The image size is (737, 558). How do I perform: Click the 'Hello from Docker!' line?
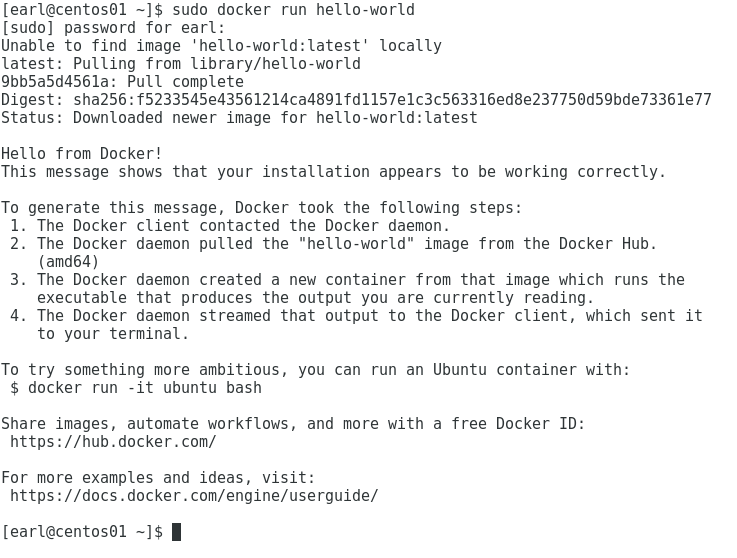tap(82, 154)
